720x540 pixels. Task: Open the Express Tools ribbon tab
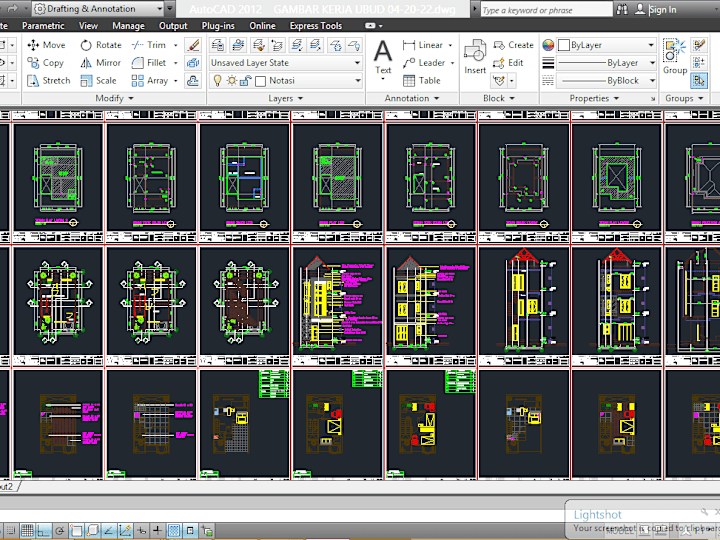pyautogui.click(x=315, y=26)
